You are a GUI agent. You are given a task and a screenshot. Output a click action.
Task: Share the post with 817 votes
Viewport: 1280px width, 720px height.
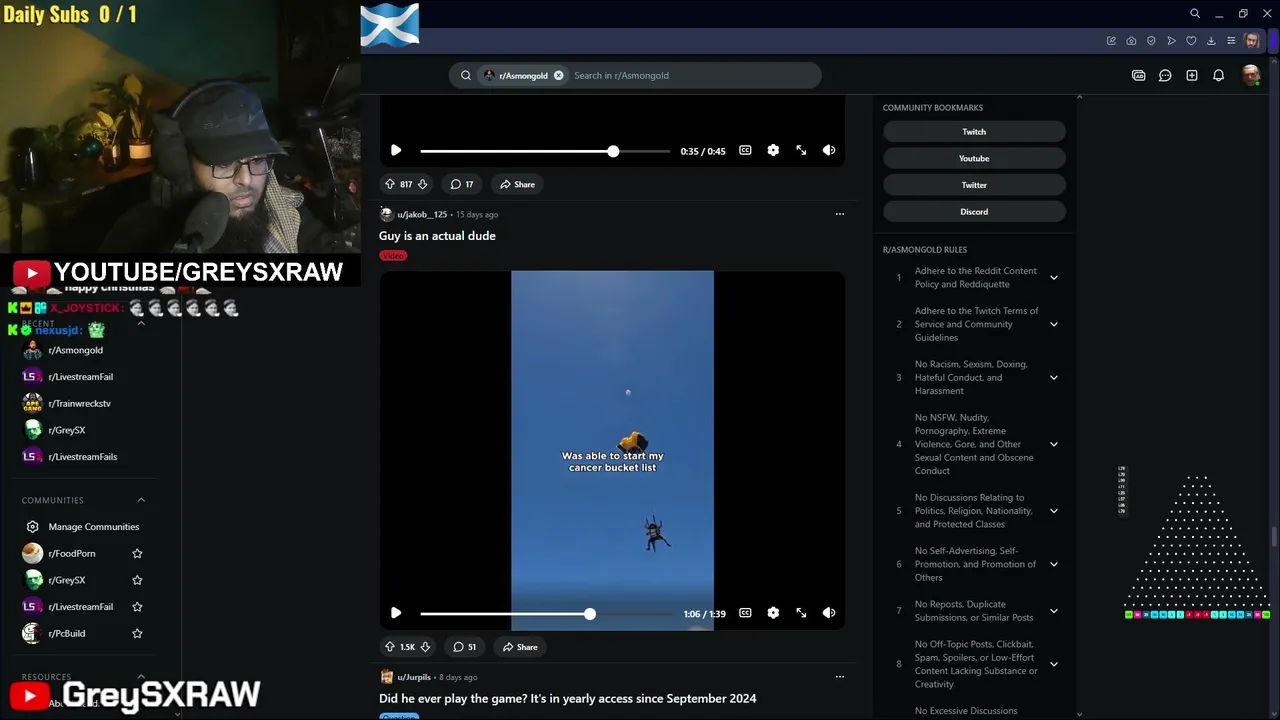pyautogui.click(x=518, y=184)
